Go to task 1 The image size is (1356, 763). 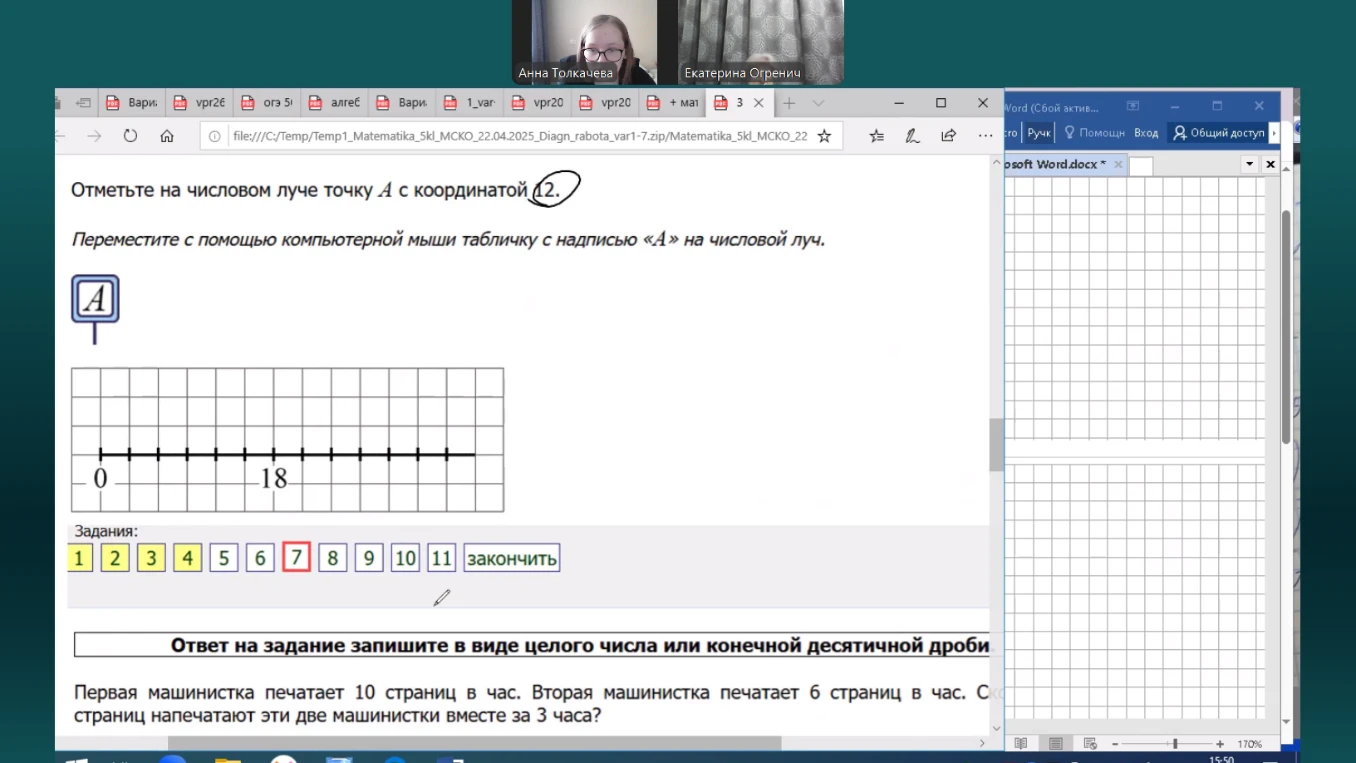(x=79, y=558)
